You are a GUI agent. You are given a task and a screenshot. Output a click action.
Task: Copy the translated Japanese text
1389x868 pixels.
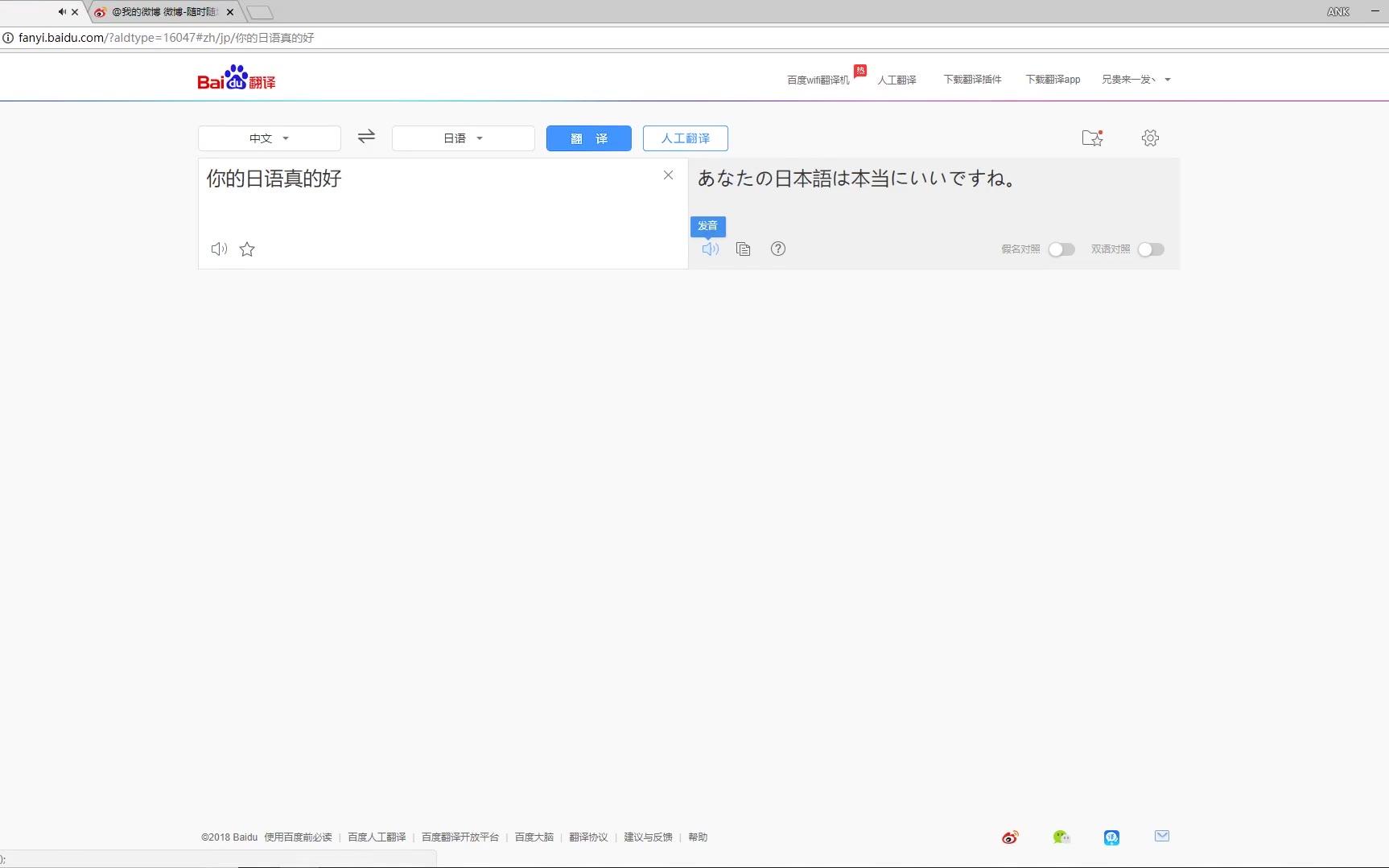coord(744,249)
